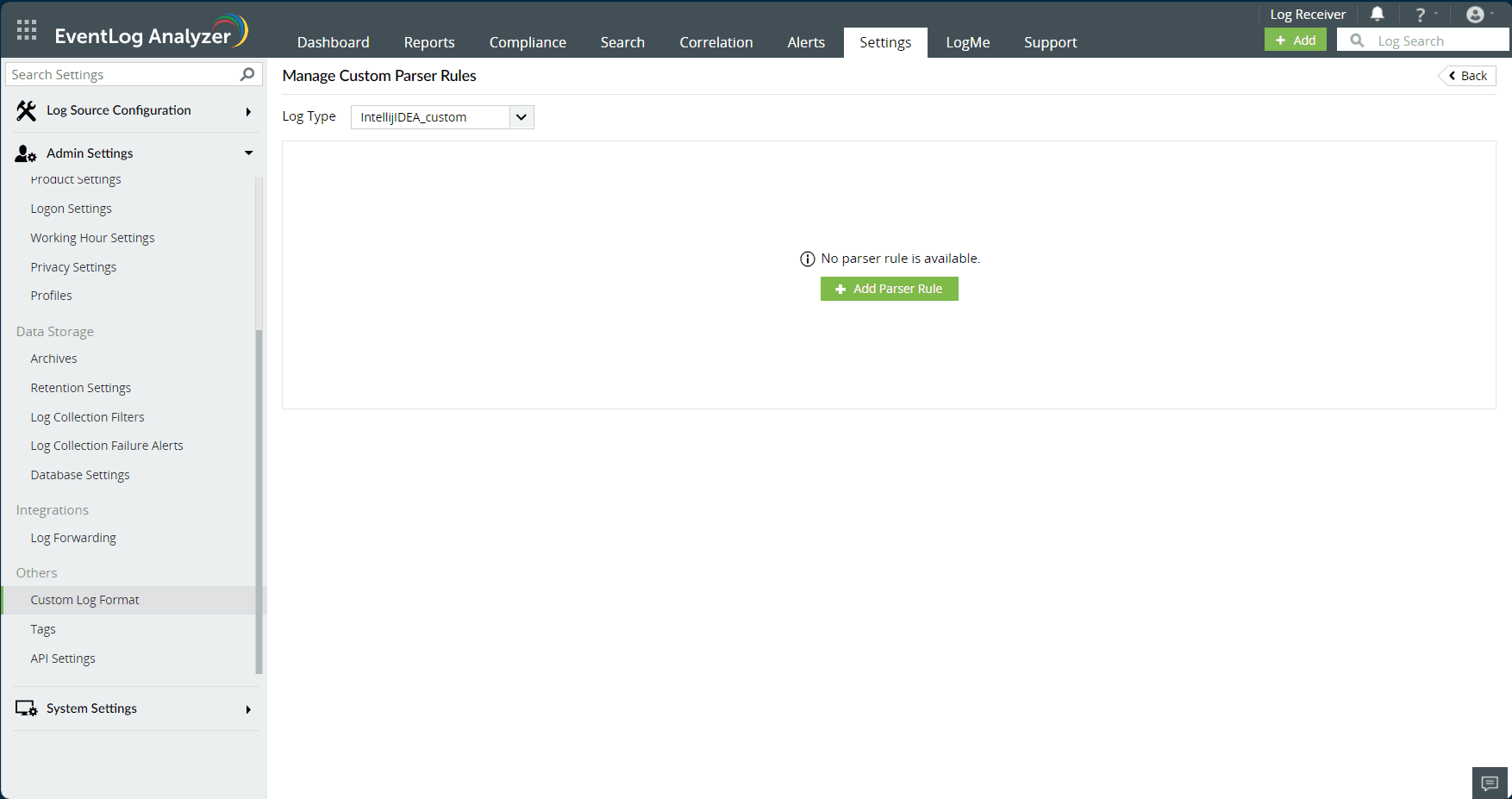Open the notifications bell
This screenshot has width=1512, height=799.
coord(1378,14)
